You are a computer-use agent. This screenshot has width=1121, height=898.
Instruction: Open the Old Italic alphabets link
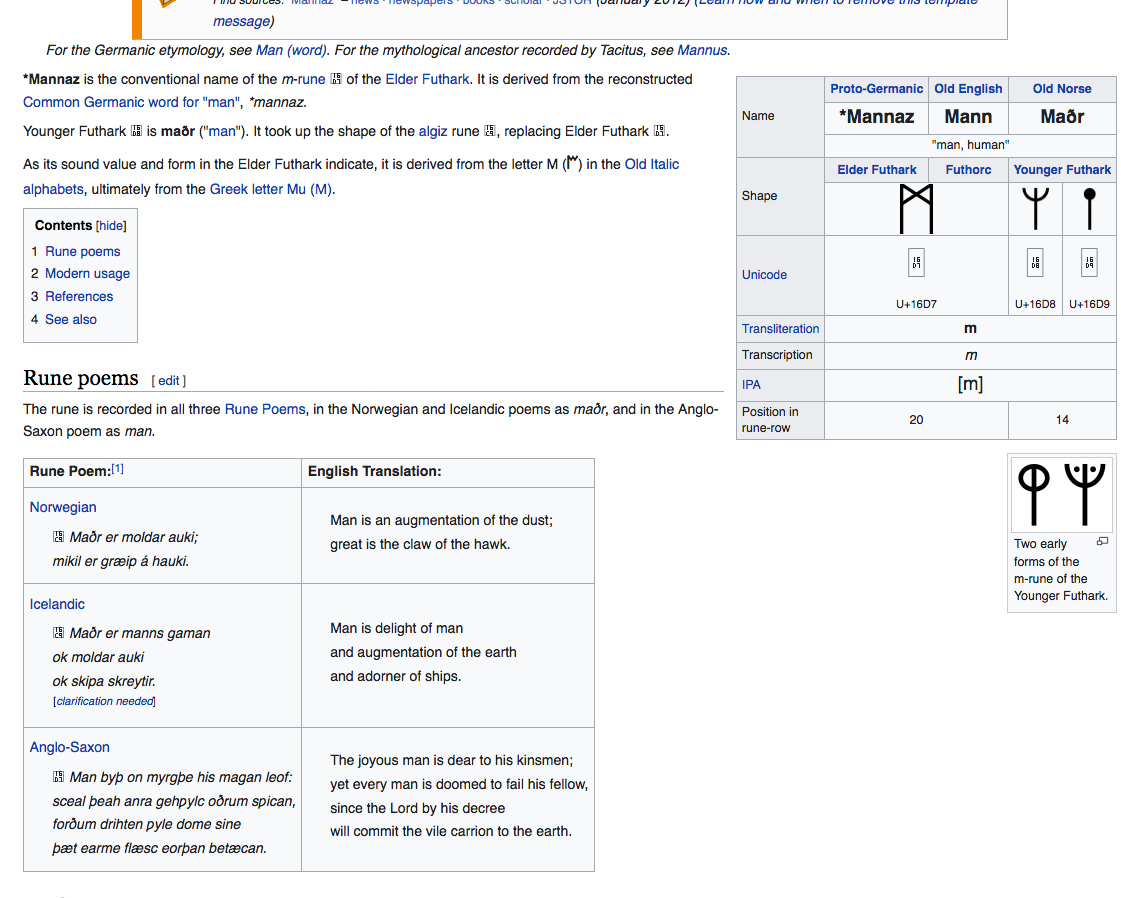point(651,164)
